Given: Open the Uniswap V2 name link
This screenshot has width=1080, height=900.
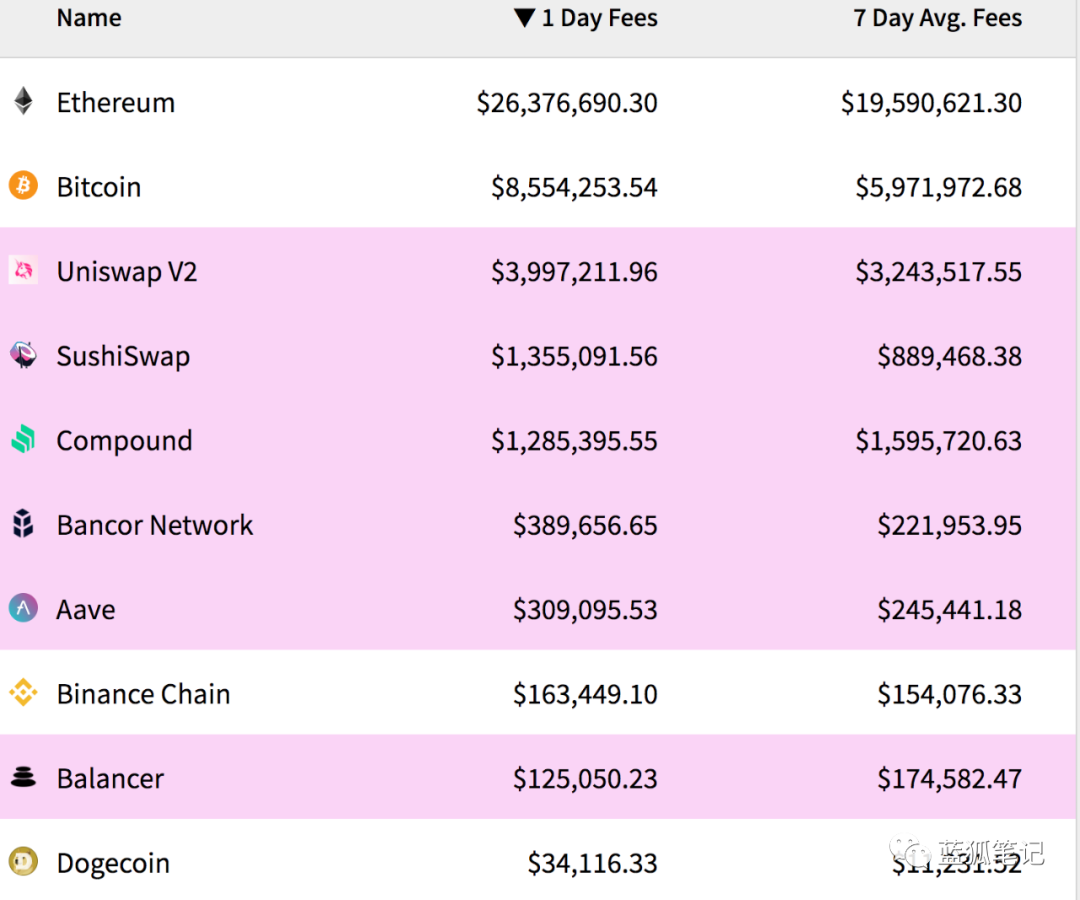Looking at the screenshot, I should point(126,271).
